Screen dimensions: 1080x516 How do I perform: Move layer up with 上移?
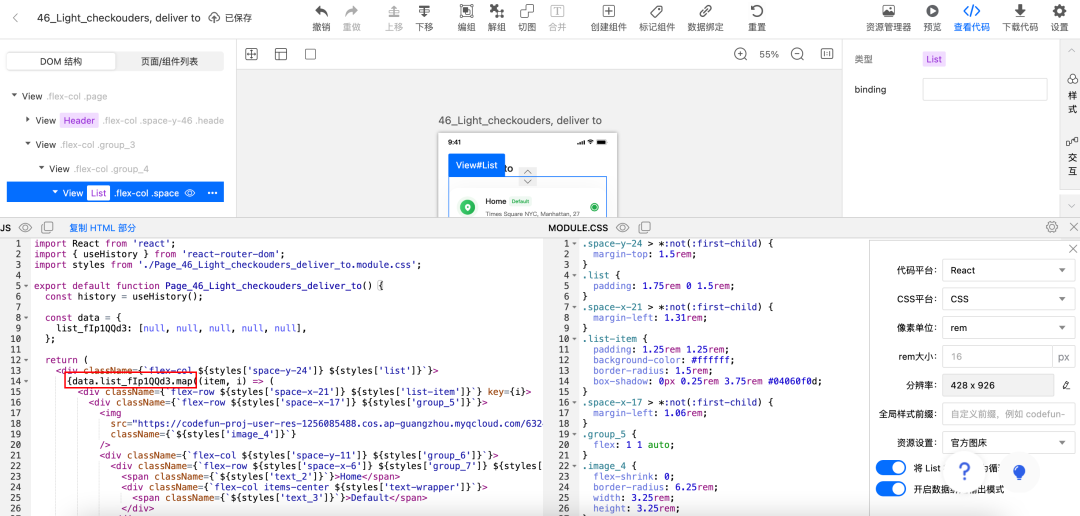pos(394,11)
